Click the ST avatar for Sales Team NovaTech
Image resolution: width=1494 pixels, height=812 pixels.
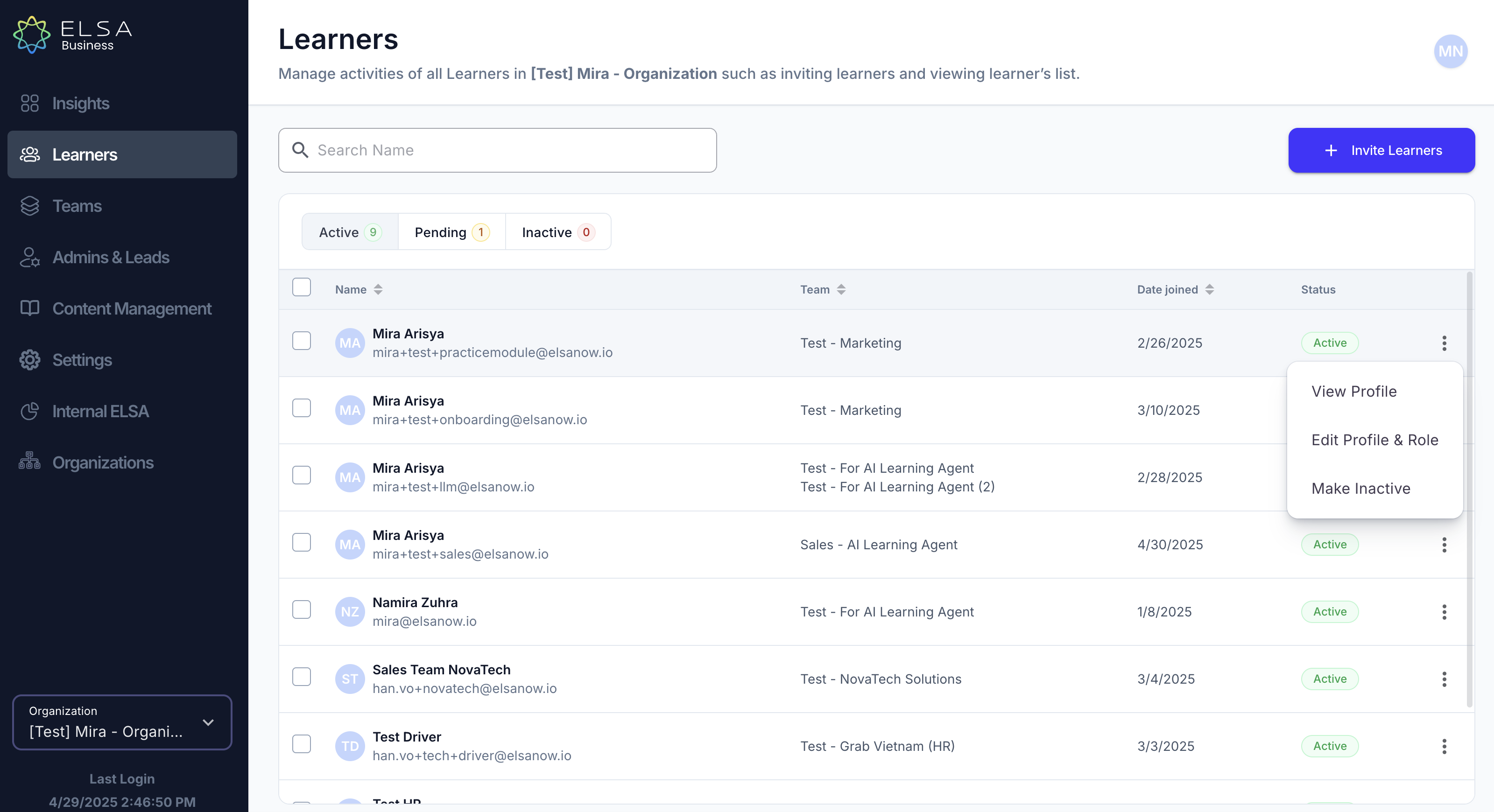[x=350, y=679]
